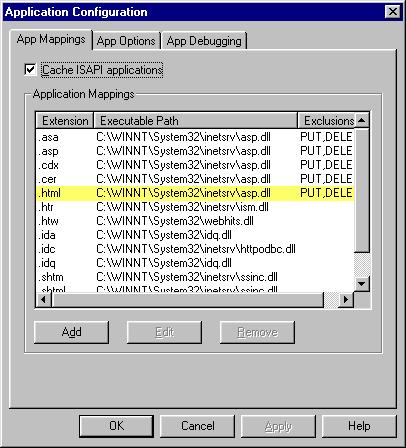Select the .htw webhits.dll row
Image resolution: width=406 pixels, height=448 pixels.
point(195,221)
